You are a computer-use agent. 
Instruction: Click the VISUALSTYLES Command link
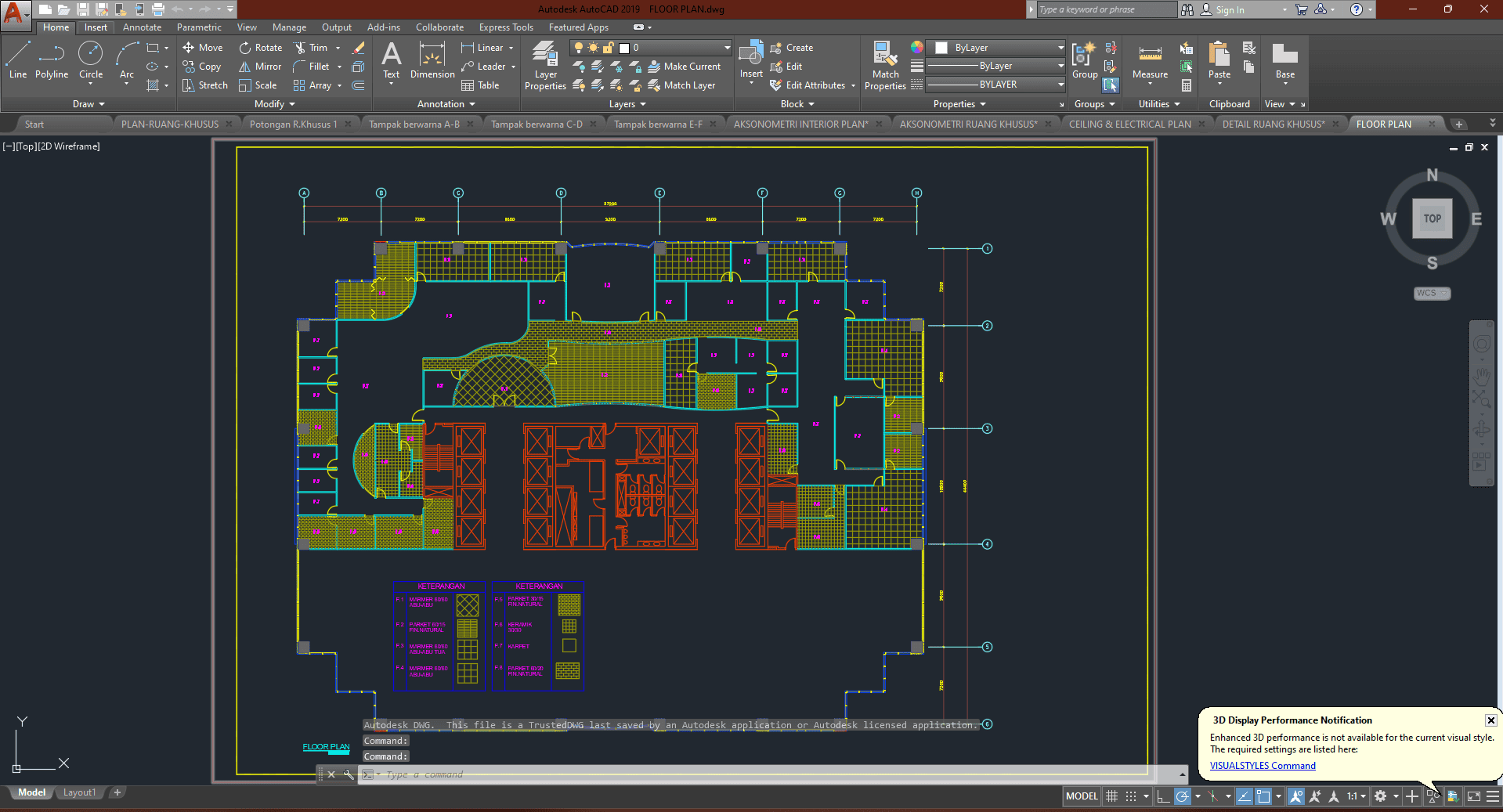(x=1263, y=766)
